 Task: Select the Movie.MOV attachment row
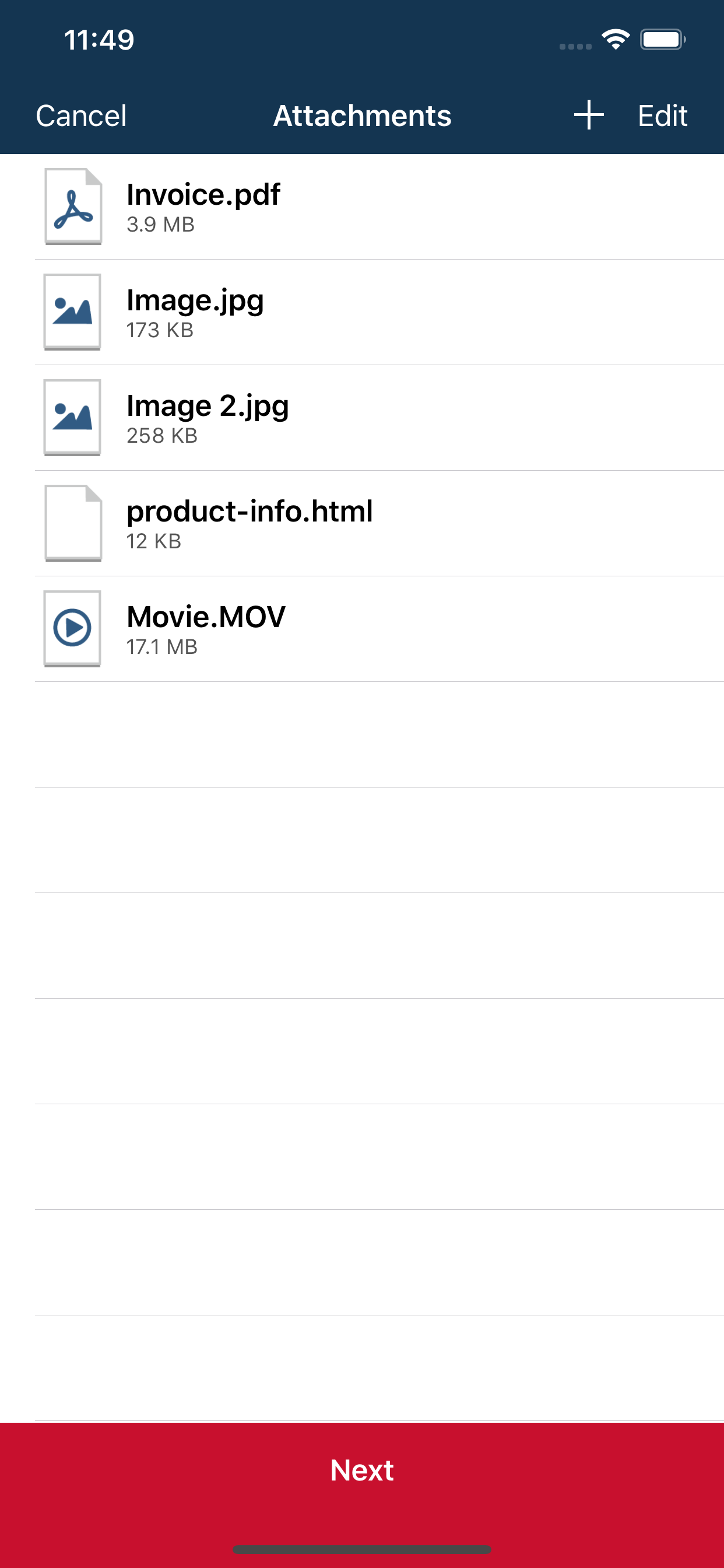[362, 628]
